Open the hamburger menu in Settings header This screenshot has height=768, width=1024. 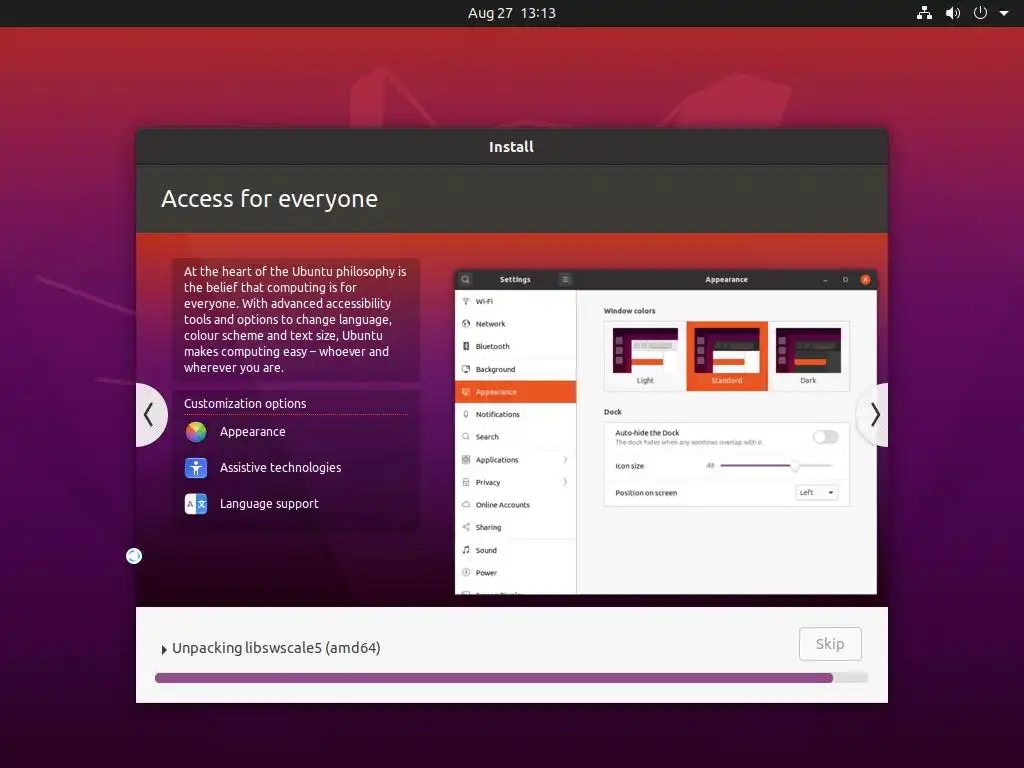(x=566, y=280)
